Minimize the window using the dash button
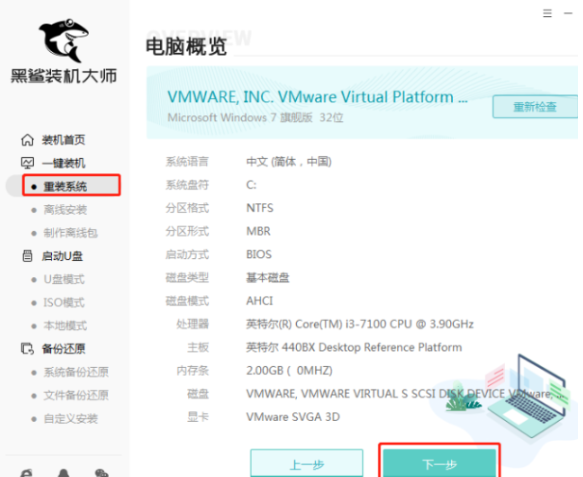The height and width of the screenshot is (477, 583). (568, 13)
